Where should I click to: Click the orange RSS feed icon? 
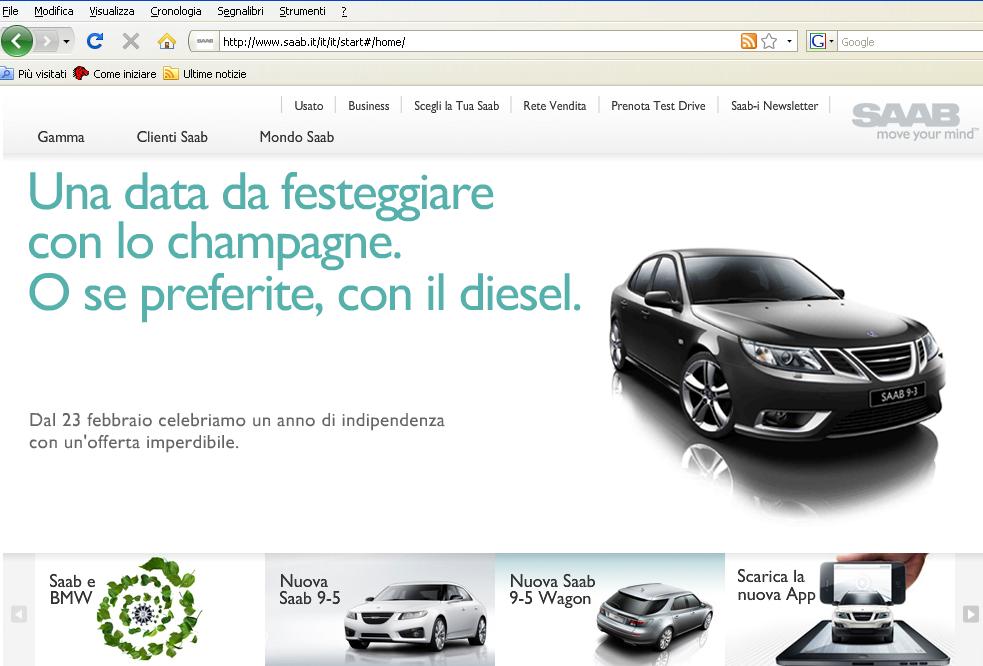[x=749, y=41]
